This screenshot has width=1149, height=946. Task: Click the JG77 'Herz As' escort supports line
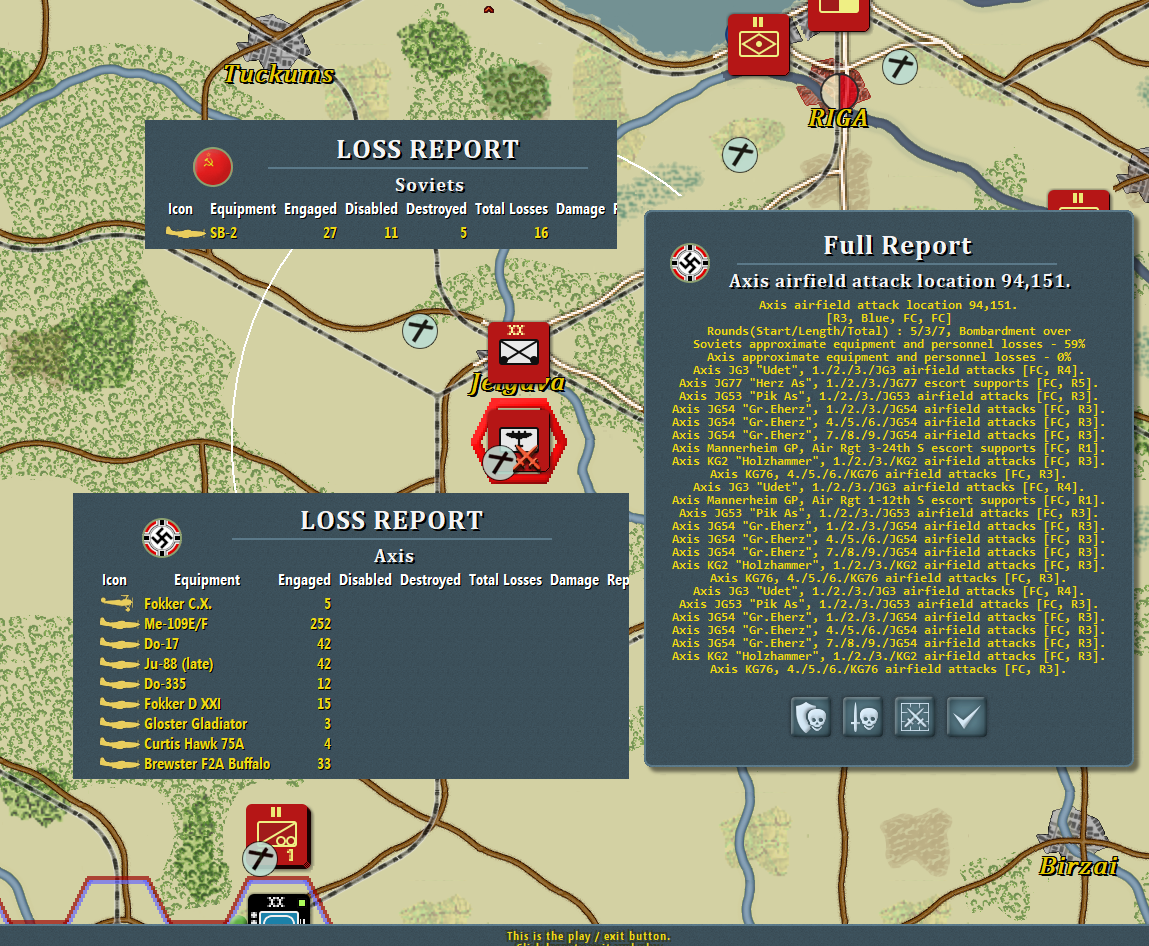click(888, 383)
